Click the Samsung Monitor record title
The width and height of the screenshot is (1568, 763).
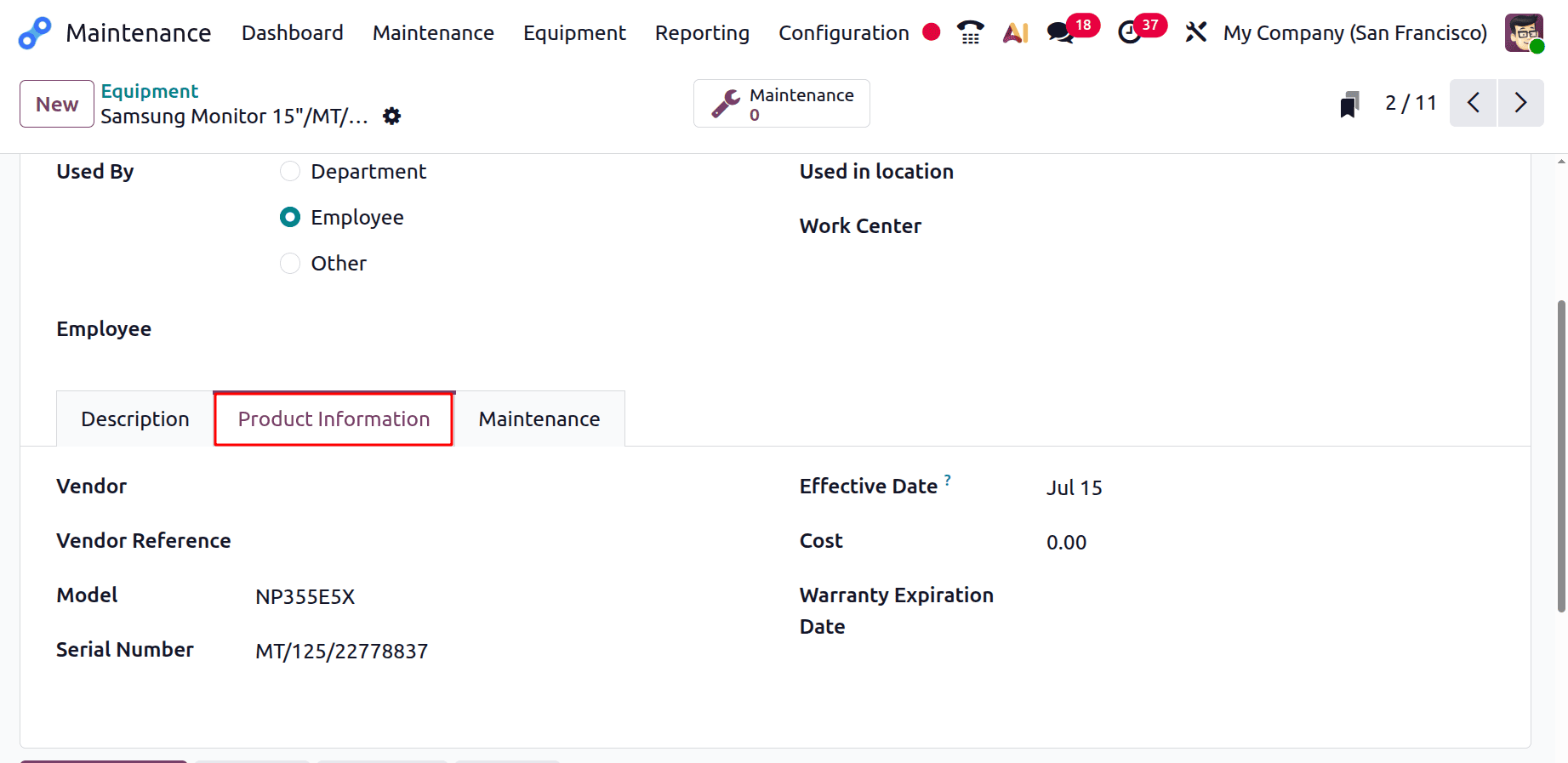click(234, 116)
